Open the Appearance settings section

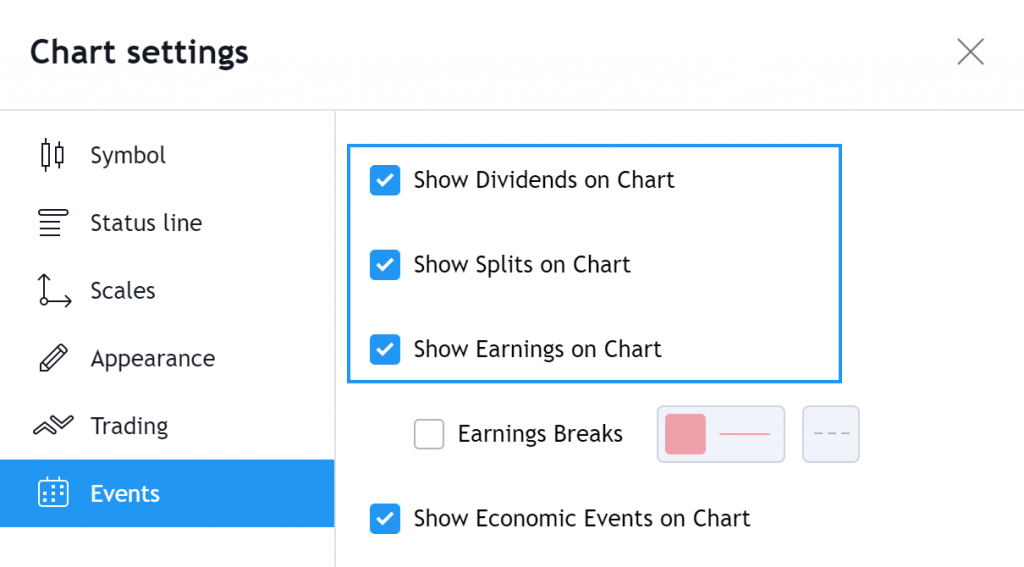pos(153,359)
